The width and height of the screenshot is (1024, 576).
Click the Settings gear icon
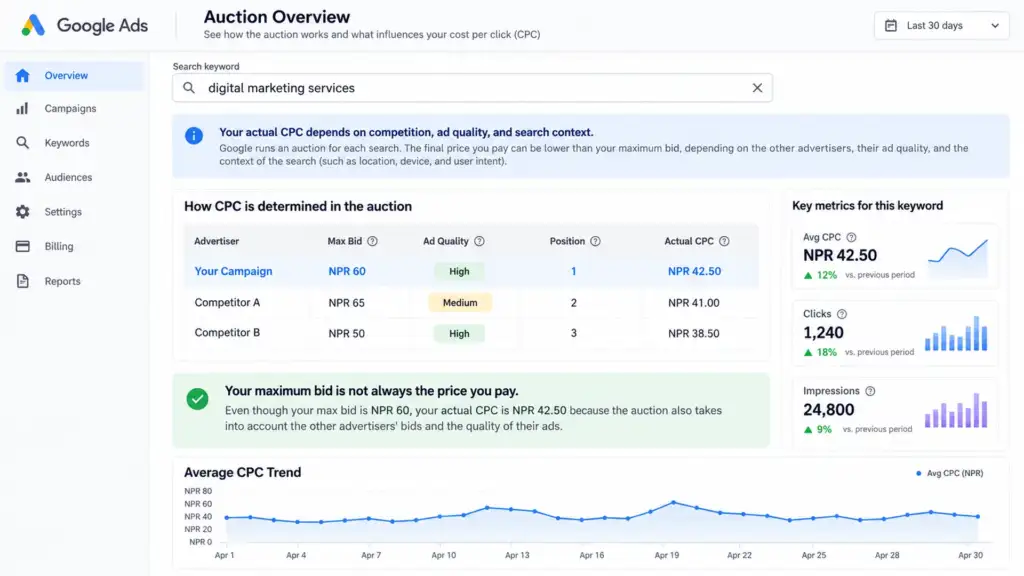pyautogui.click(x=23, y=212)
